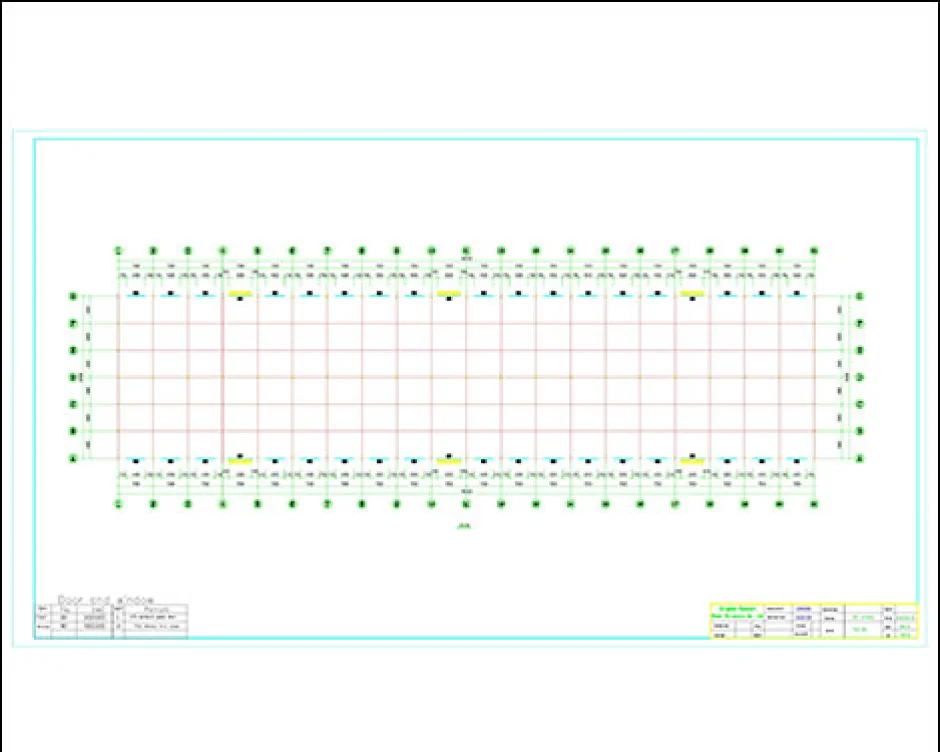The width and height of the screenshot is (940, 752).
Task: Select the first grid bubble in bottom row
Action: [118, 504]
